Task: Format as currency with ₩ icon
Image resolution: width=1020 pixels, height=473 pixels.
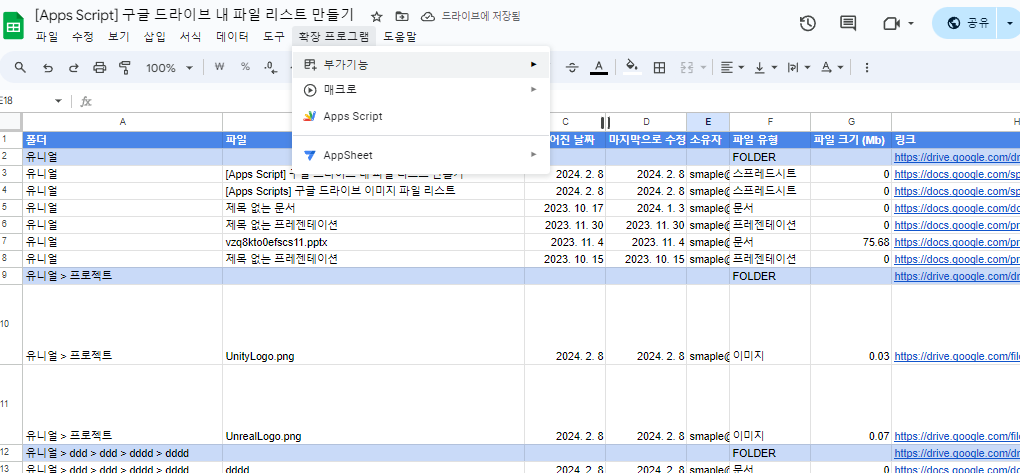Action: click(x=219, y=67)
